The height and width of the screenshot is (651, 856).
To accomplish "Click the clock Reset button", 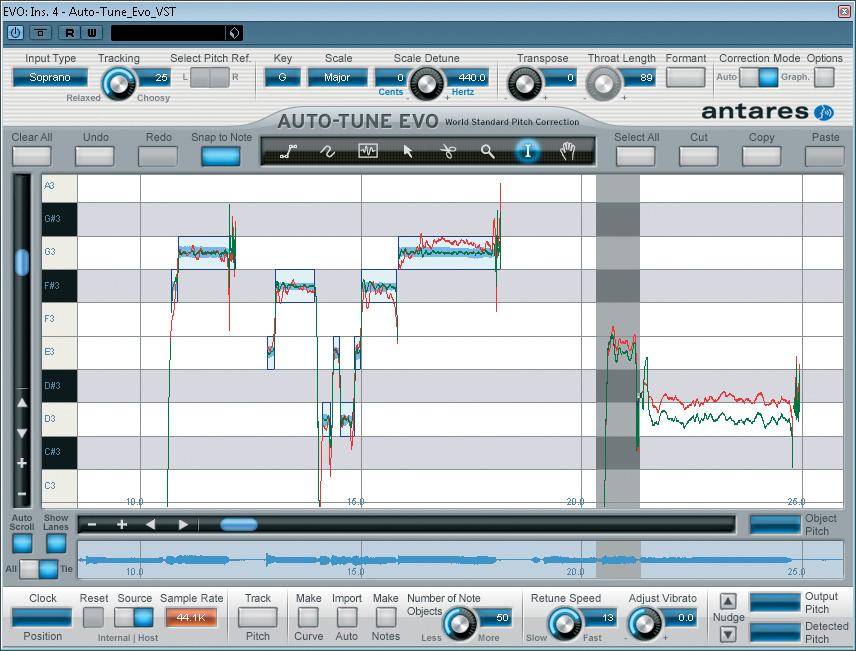I will point(93,618).
